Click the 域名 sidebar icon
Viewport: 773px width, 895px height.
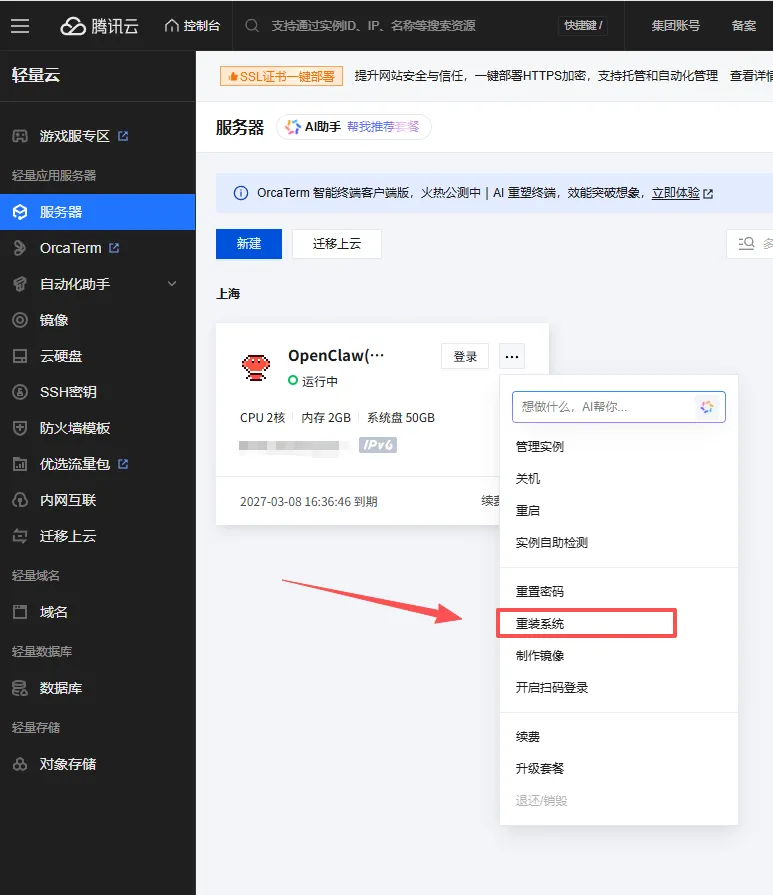20,612
